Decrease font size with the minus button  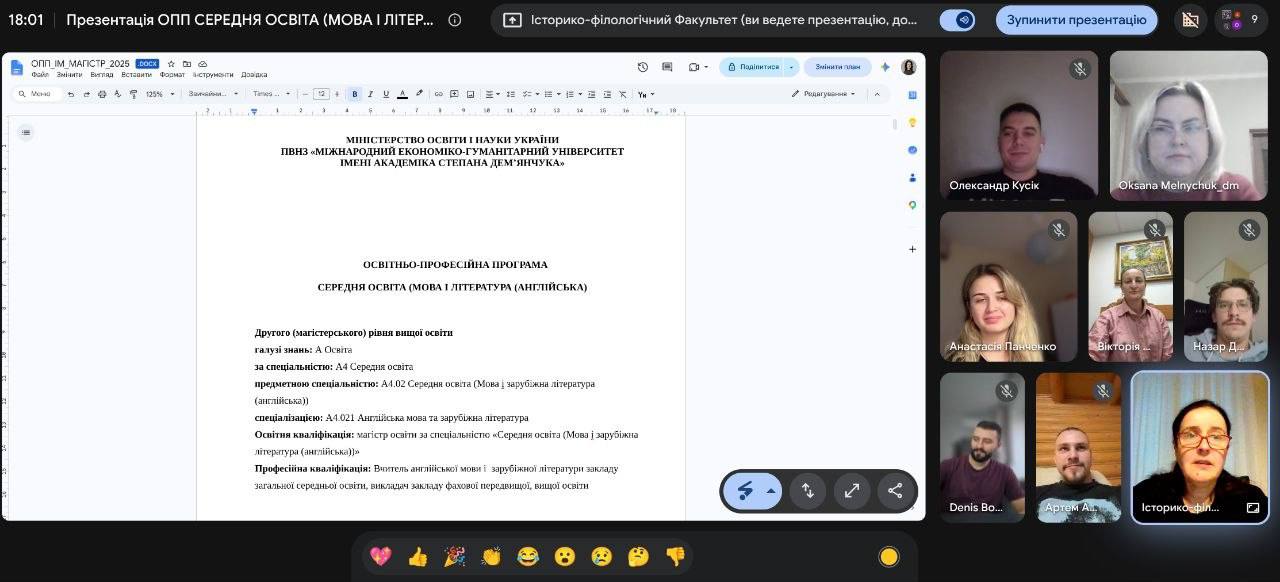pos(305,94)
